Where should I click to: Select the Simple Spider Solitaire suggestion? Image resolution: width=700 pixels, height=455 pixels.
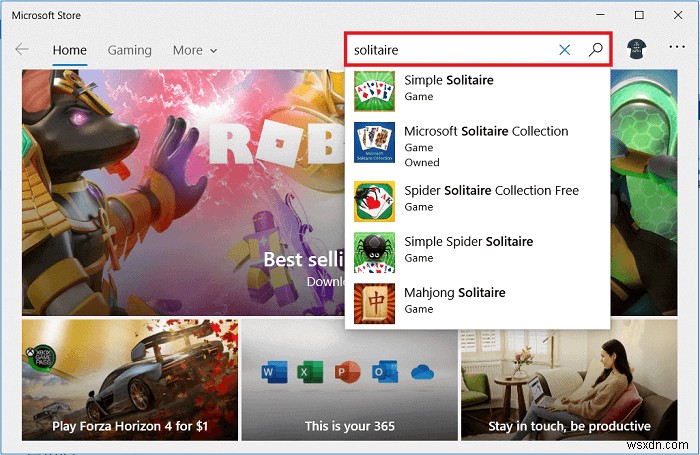coord(478,252)
